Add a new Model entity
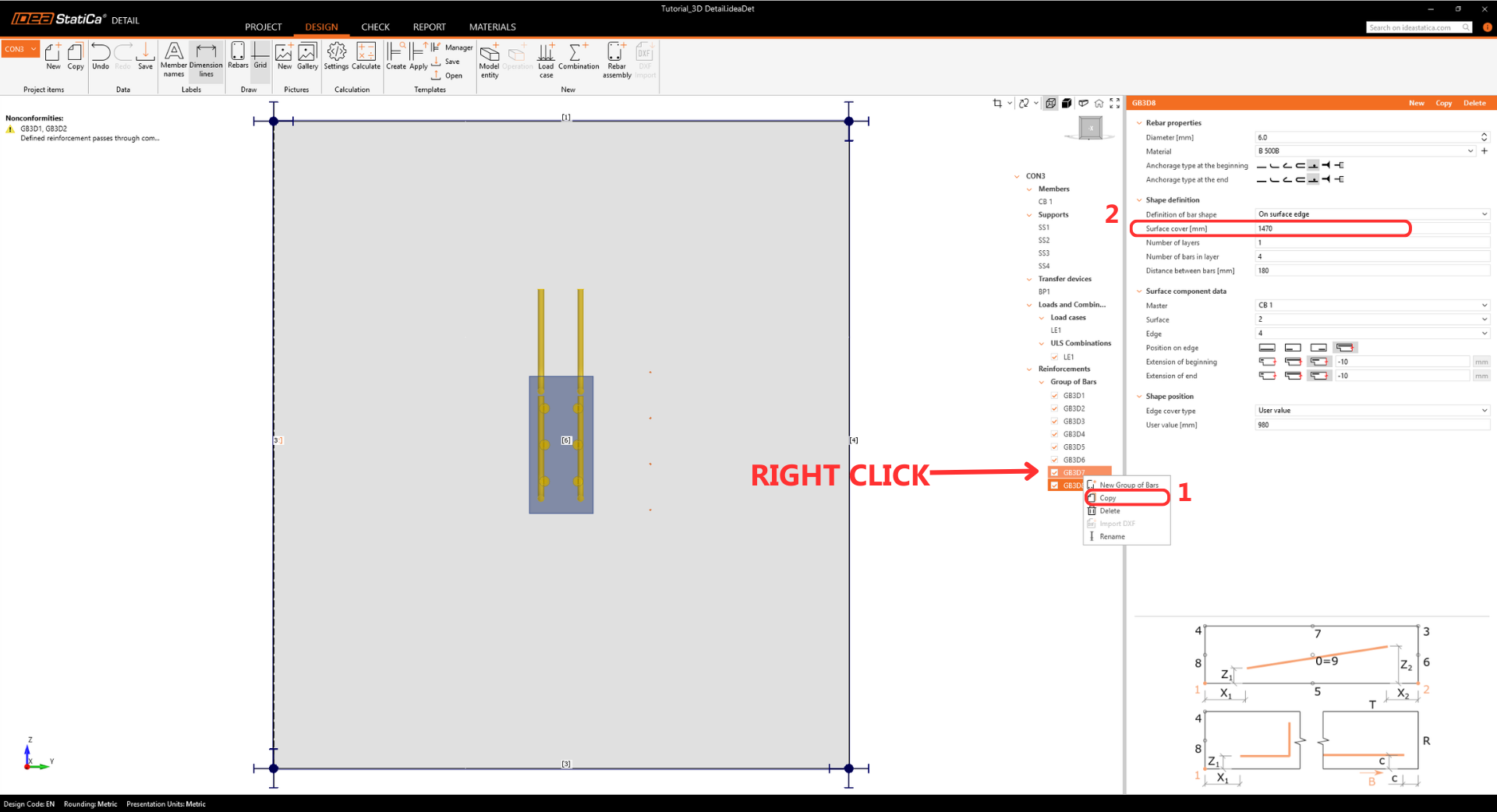Screen dimensions: 1497x812 click(x=490, y=60)
